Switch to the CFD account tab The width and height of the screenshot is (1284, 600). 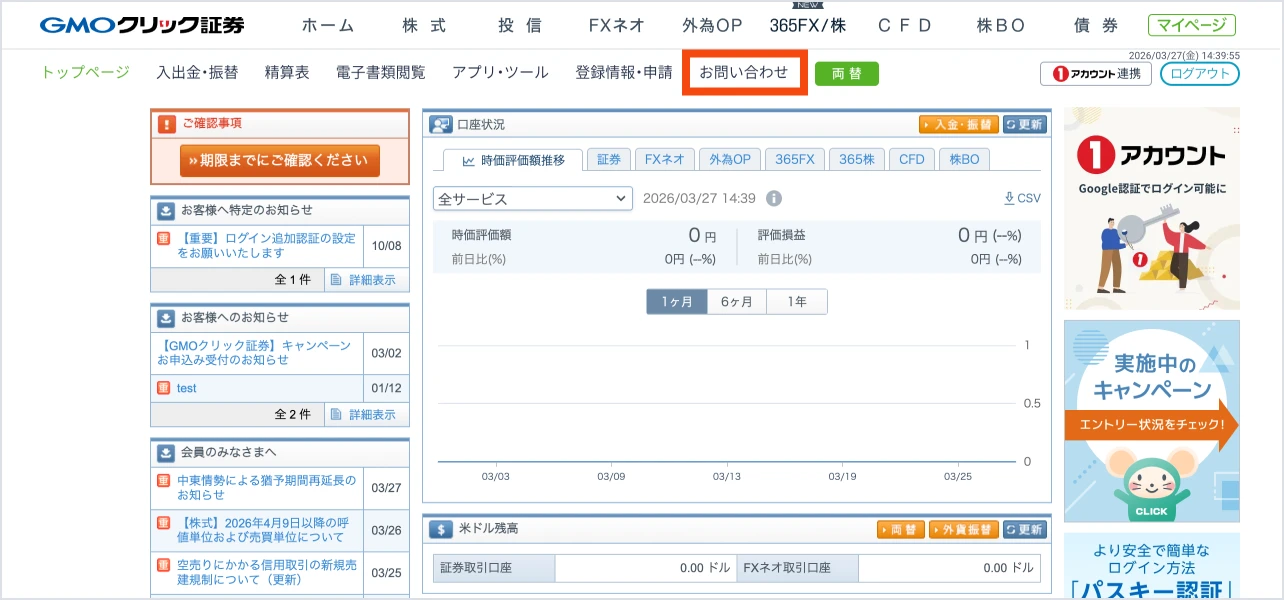911,159
